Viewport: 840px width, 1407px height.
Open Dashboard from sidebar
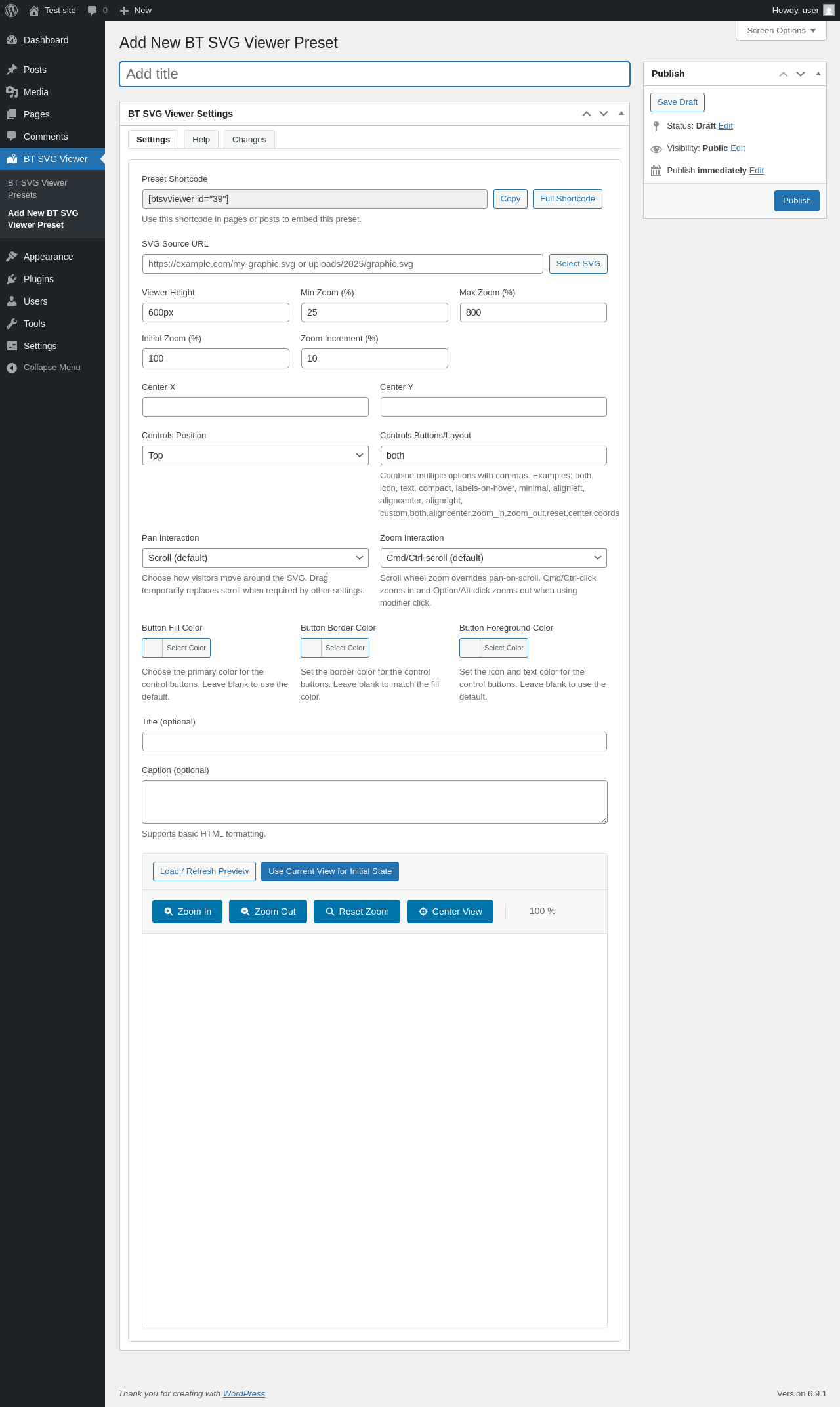point(52,40)
